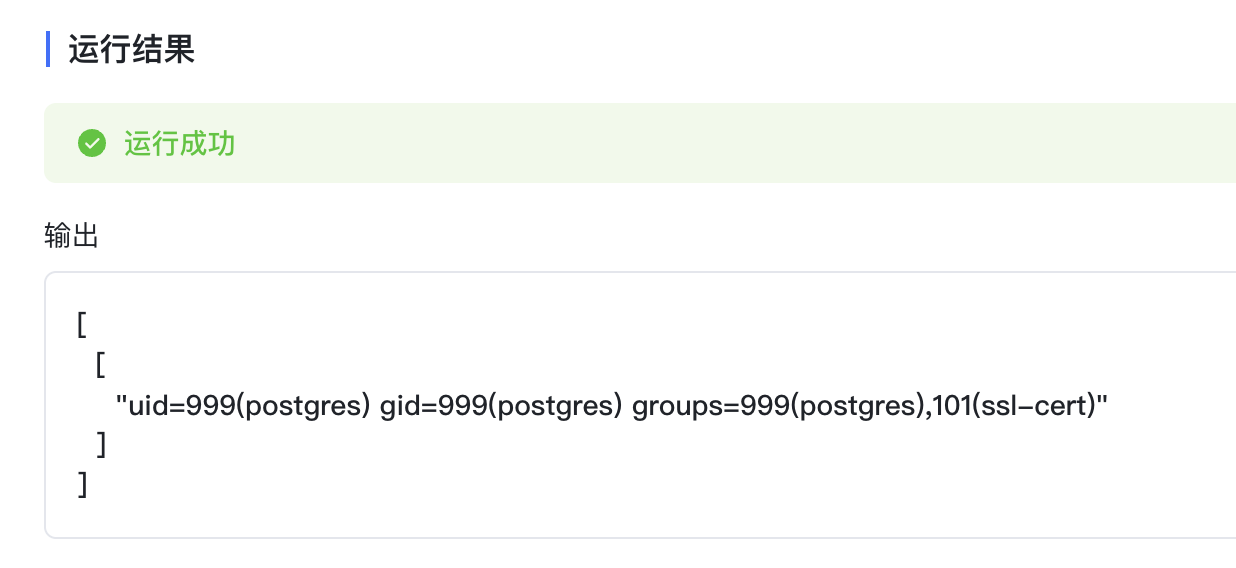Click the 运行成功 status text
The height and width of the screenshot is (568, 1236).
point(180,143)
